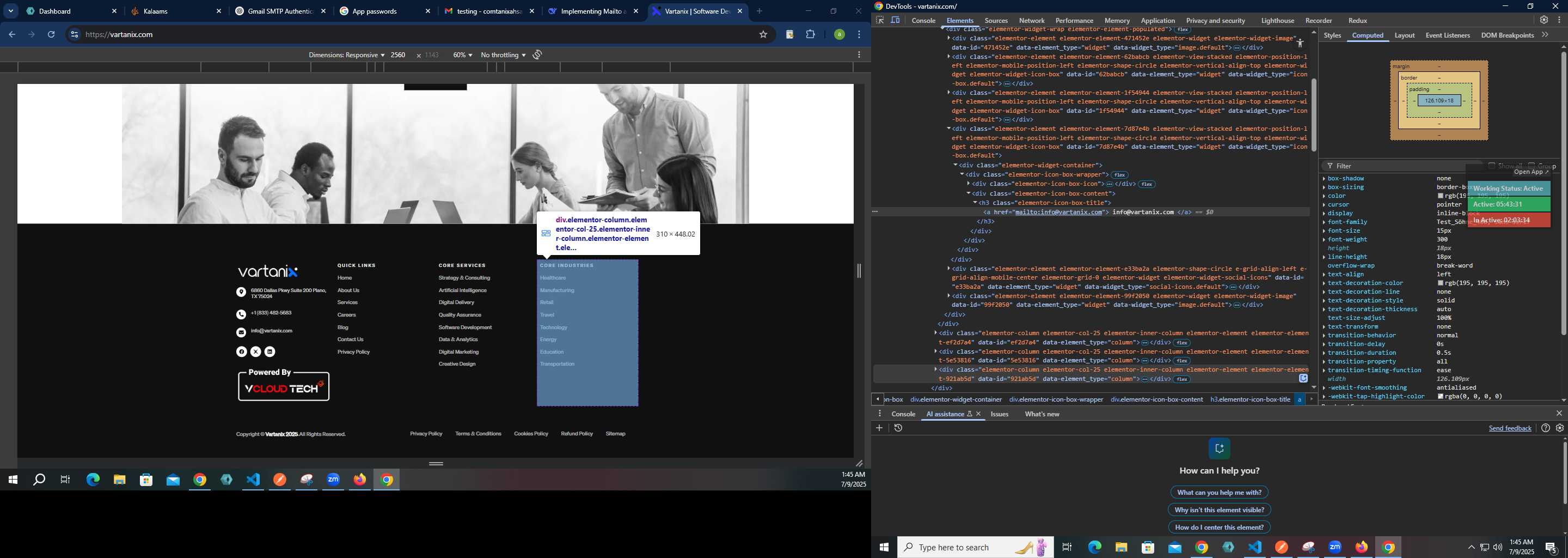Viewport: 1568px width, 558px height.
Task: Click the -webkit-tap-highlight-color swatch
Action: point(1440,397)
